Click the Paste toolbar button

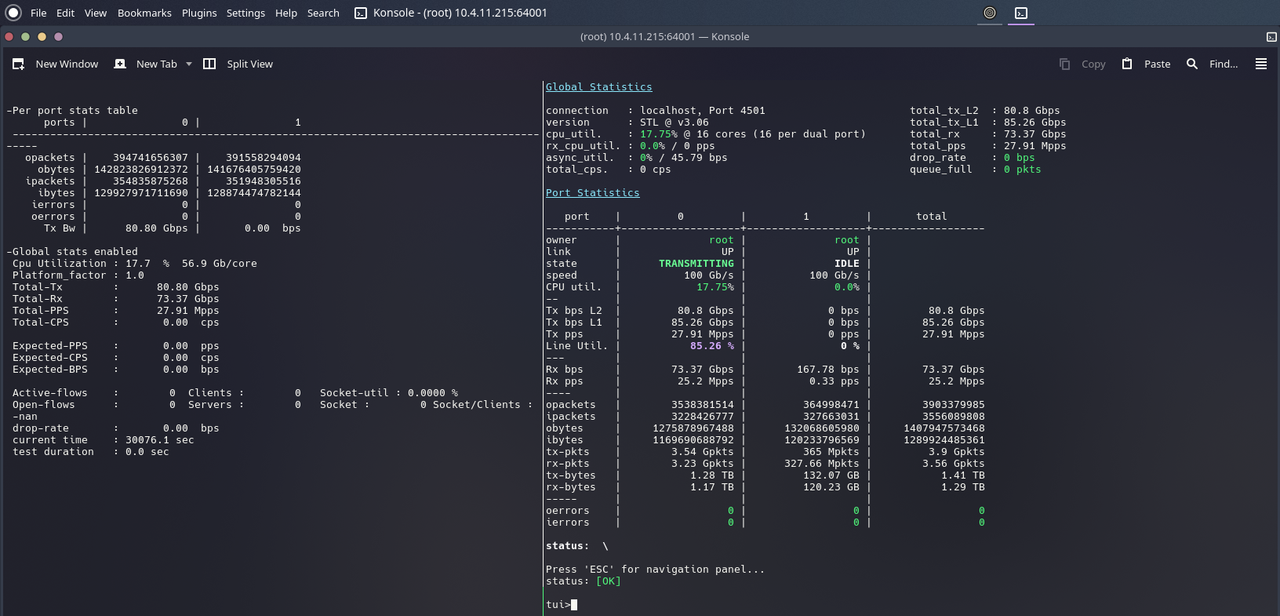tap(1146, 64)
